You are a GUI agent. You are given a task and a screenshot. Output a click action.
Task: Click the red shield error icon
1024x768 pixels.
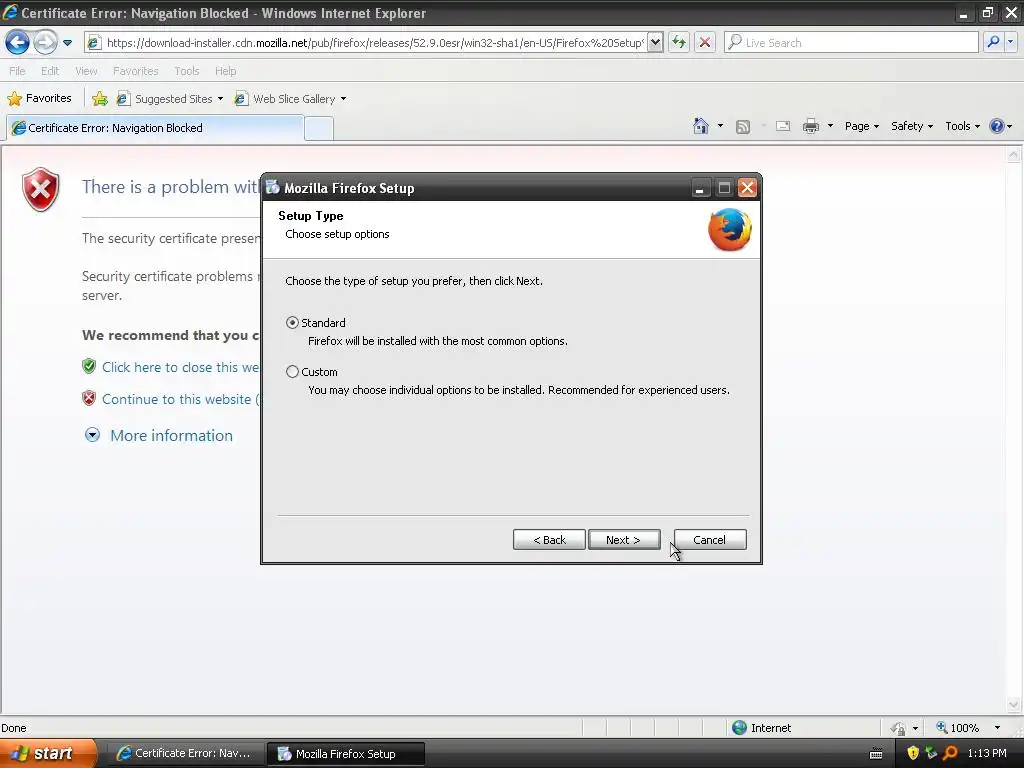click(x=40, y=189)
